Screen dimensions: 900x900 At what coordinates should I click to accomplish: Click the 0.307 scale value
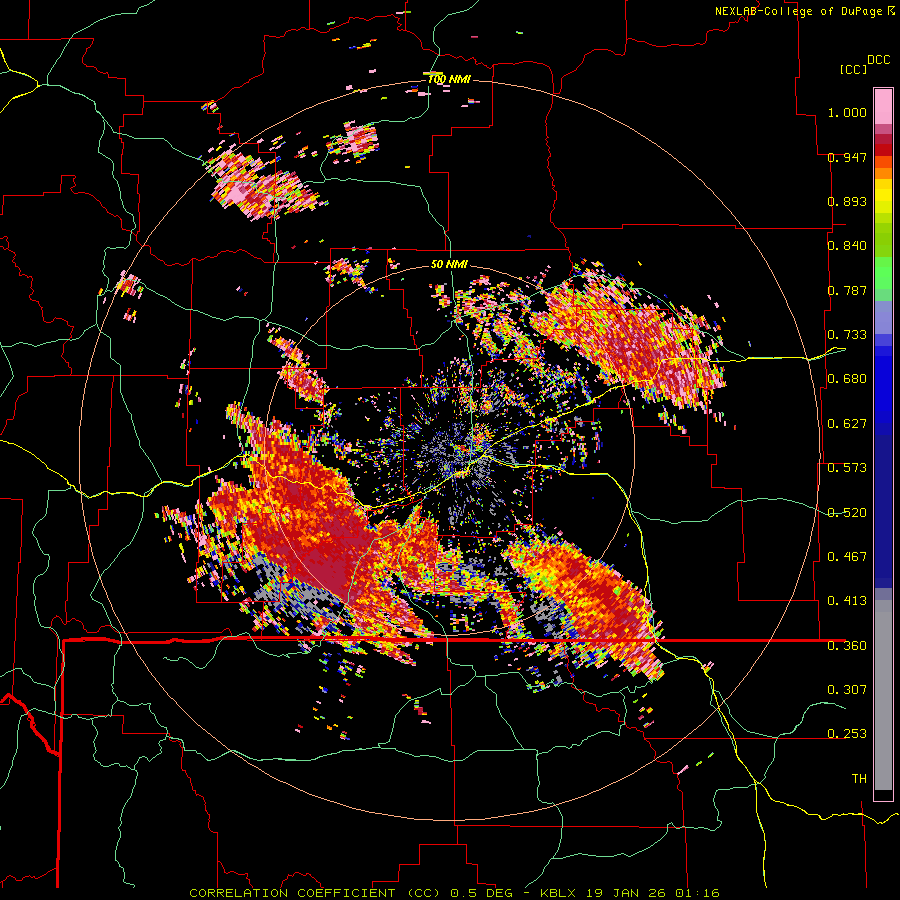[x=847, y=689]
